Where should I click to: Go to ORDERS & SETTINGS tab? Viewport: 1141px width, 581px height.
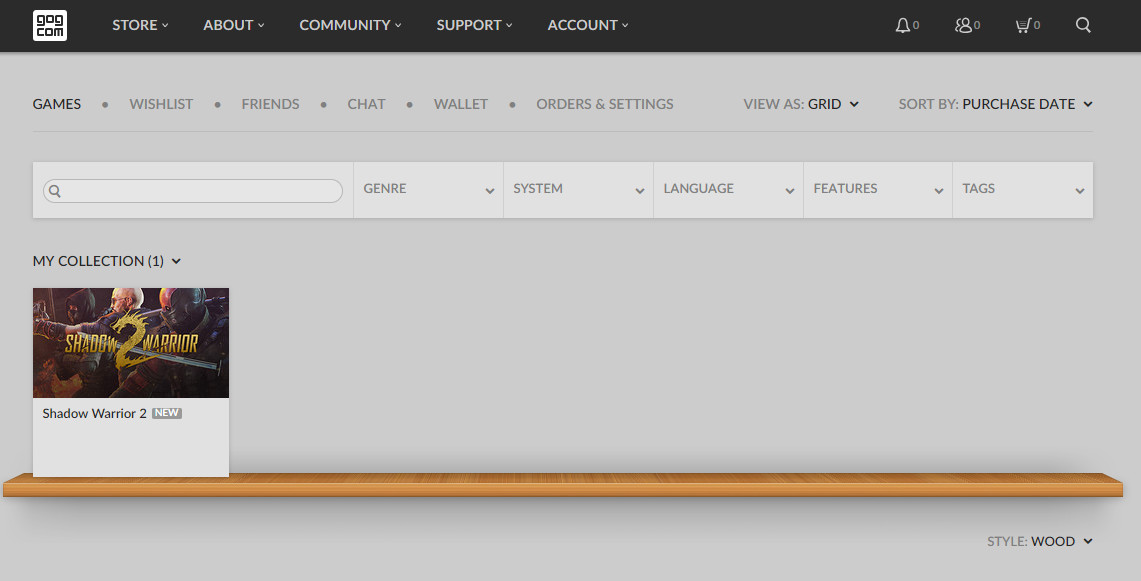(x=604, y=104)
